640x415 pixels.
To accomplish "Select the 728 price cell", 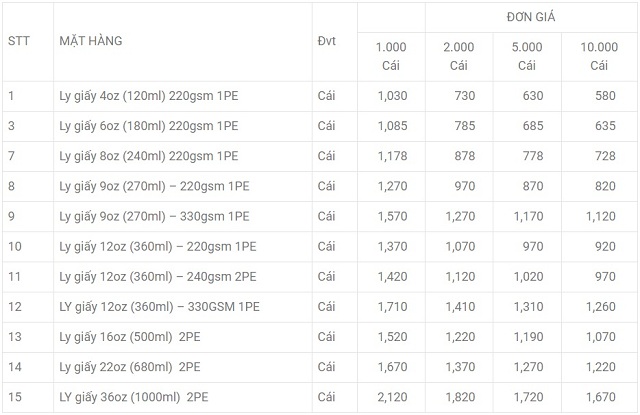I will point(604,156).
